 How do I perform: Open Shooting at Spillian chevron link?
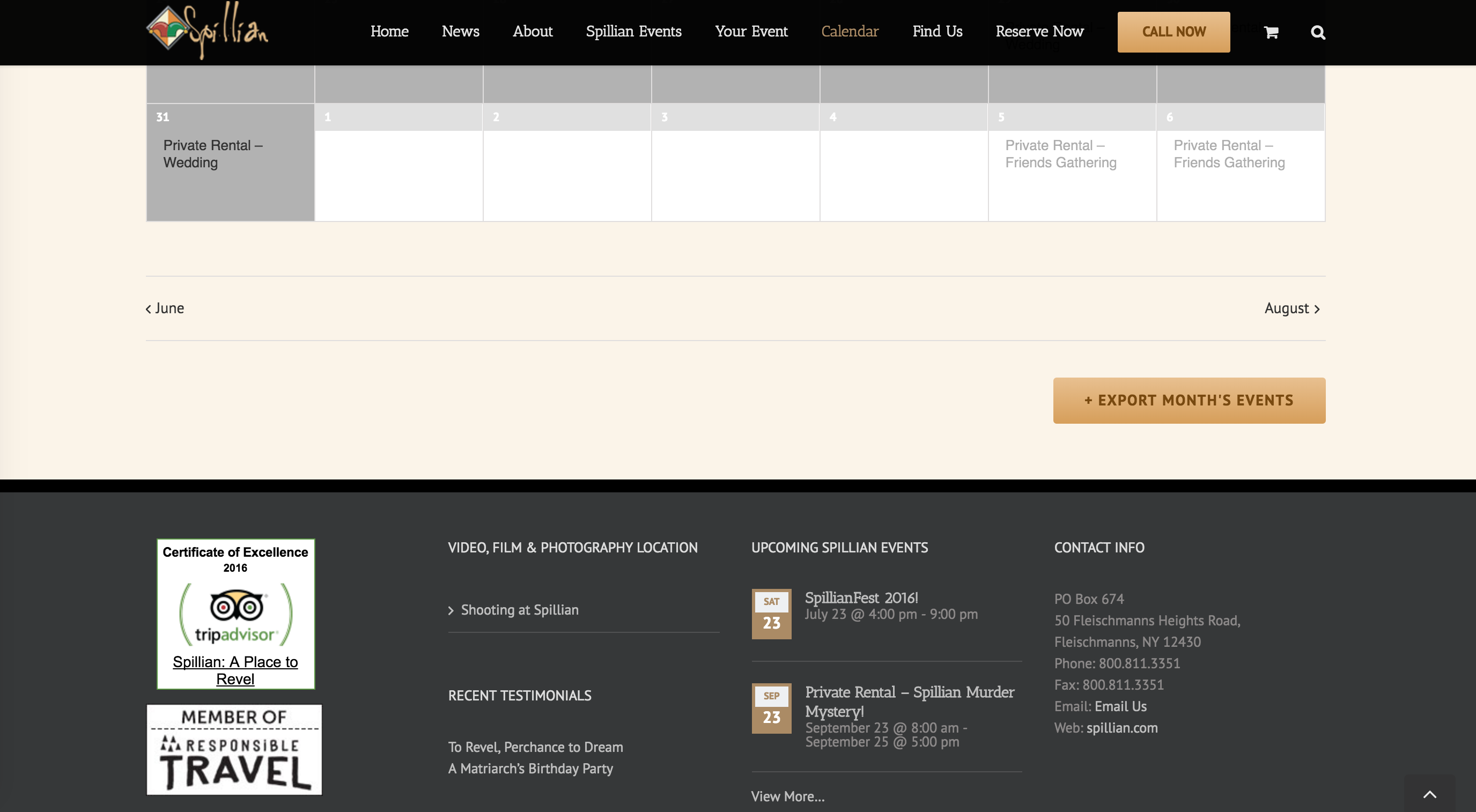click(519, 610)
